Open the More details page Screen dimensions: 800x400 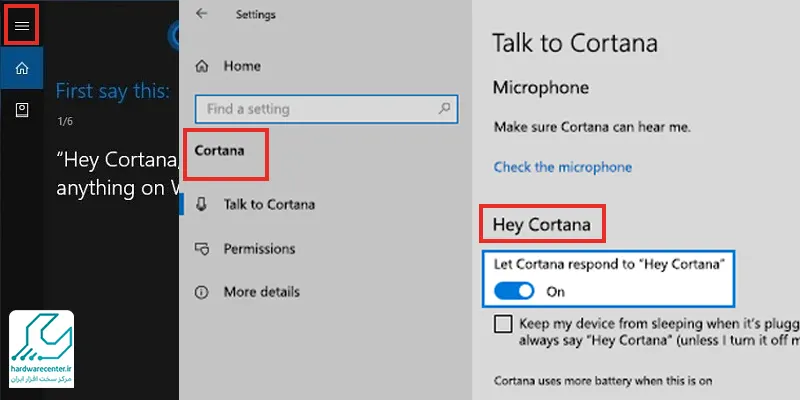[x=262, y=292]
